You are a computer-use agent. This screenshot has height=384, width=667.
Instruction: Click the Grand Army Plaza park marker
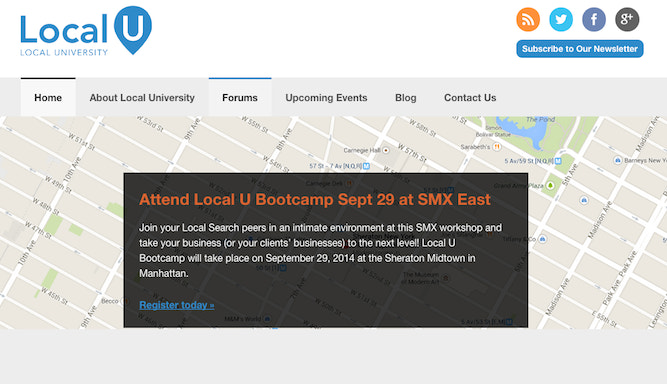[x=550, y=185]
